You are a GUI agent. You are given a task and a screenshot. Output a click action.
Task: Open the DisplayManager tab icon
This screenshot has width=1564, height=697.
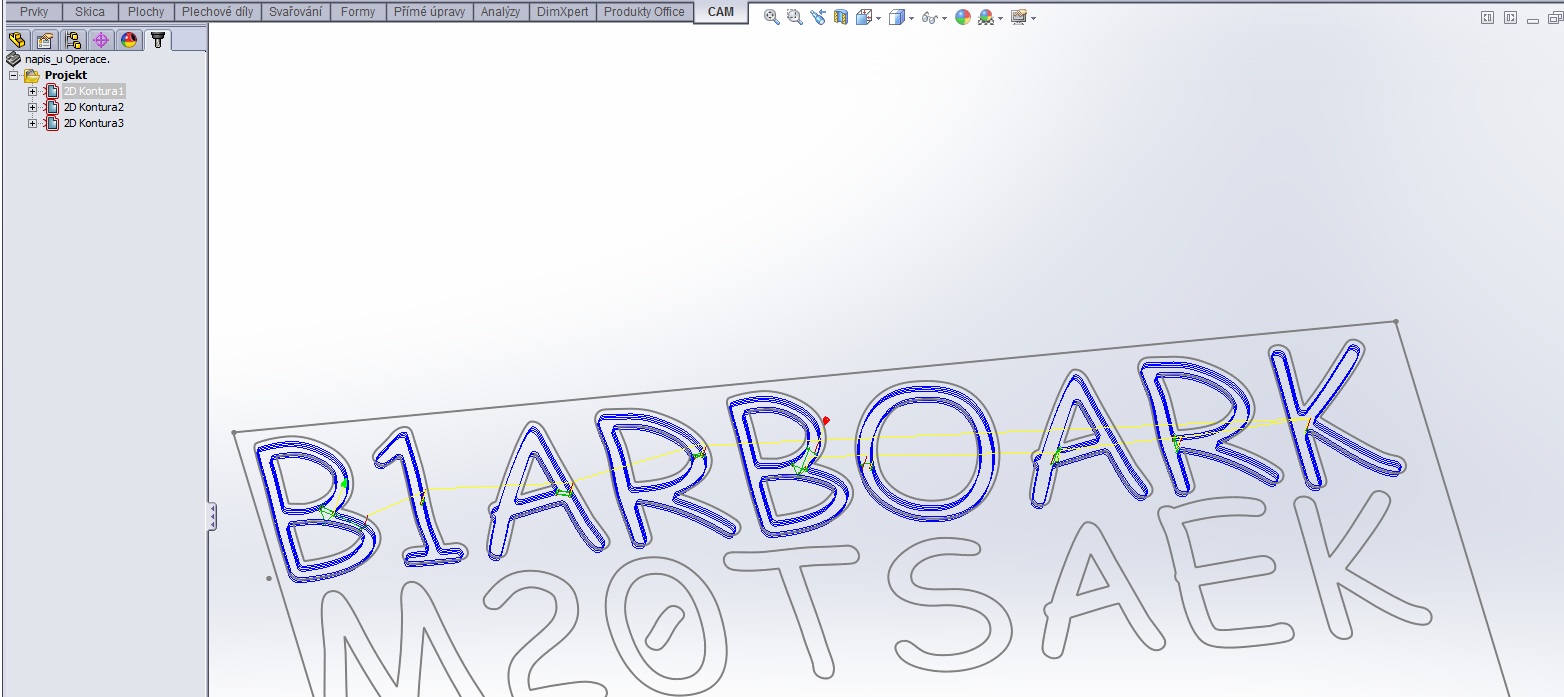click(128, 40)
